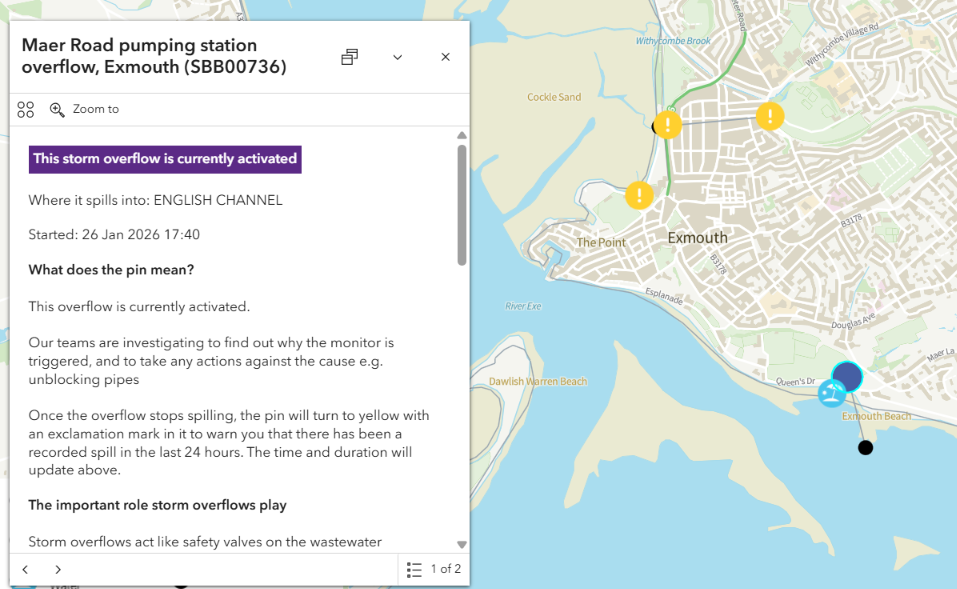Open the '1 of 2' feature list

coord(434,569)
